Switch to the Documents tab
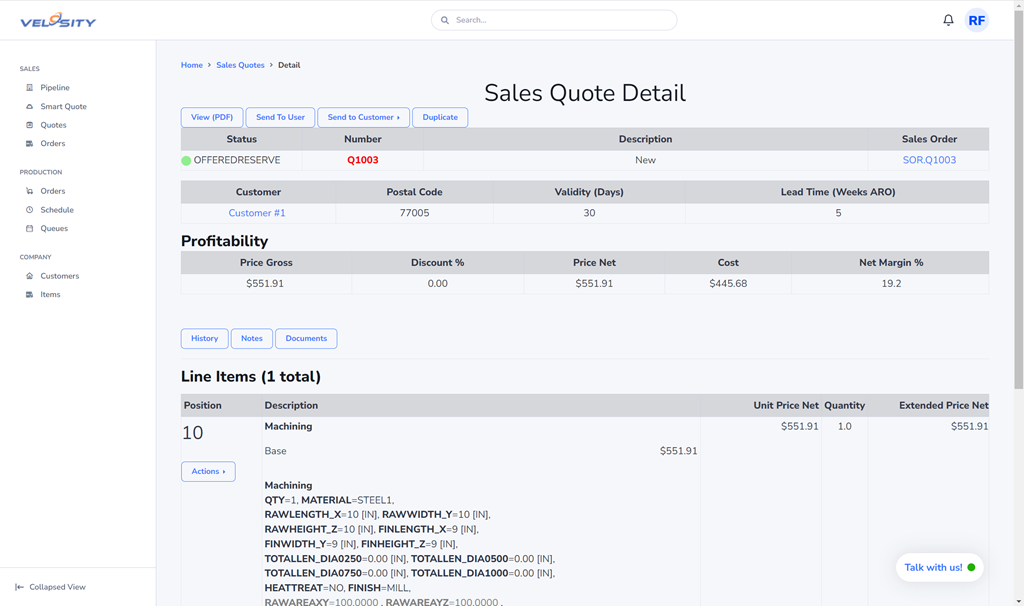 pos(306,339)
